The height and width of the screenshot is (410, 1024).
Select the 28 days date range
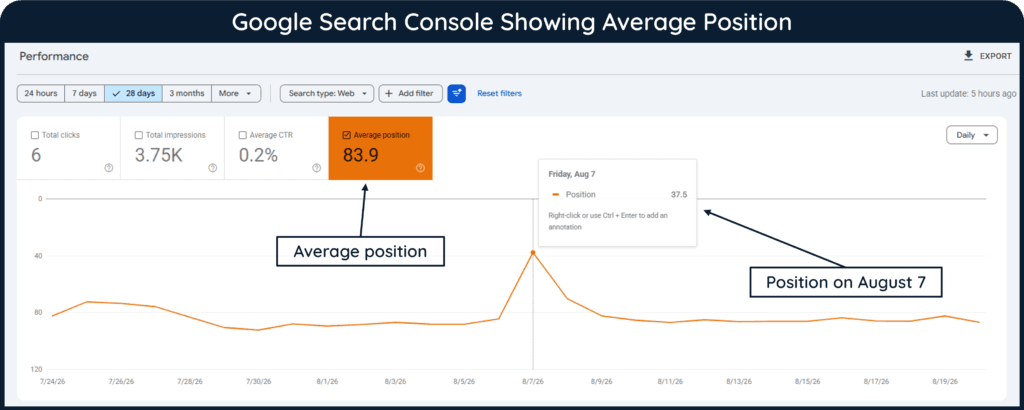pos(133,93)
